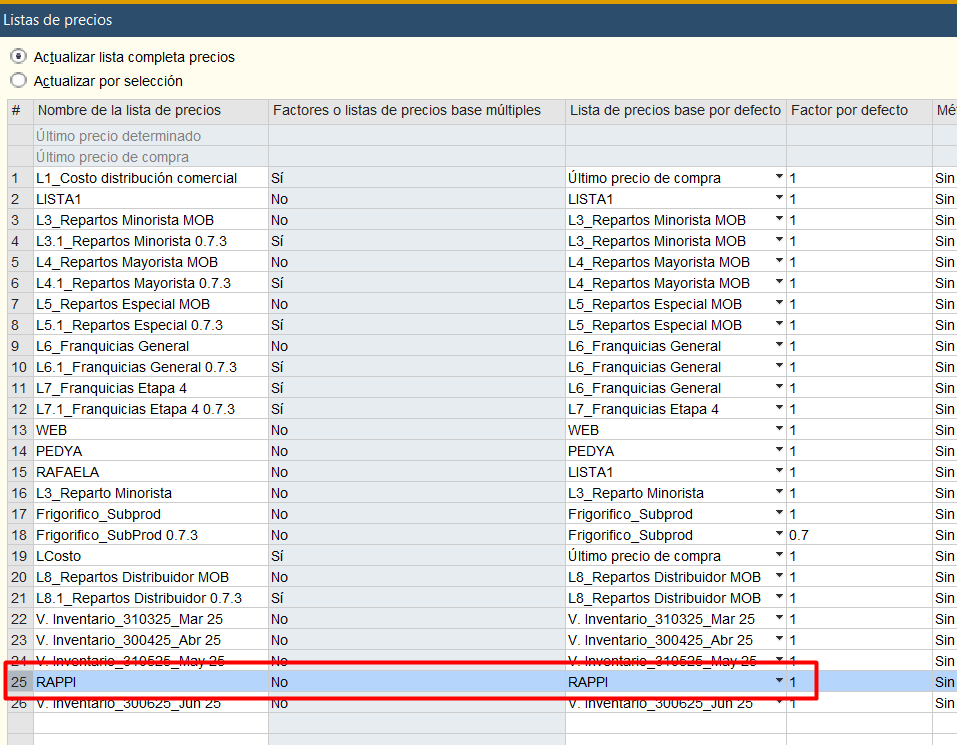This screenshot has width=957, height=745.
Task: Click column header Nombre de la lista de precios
Action: 151,110
